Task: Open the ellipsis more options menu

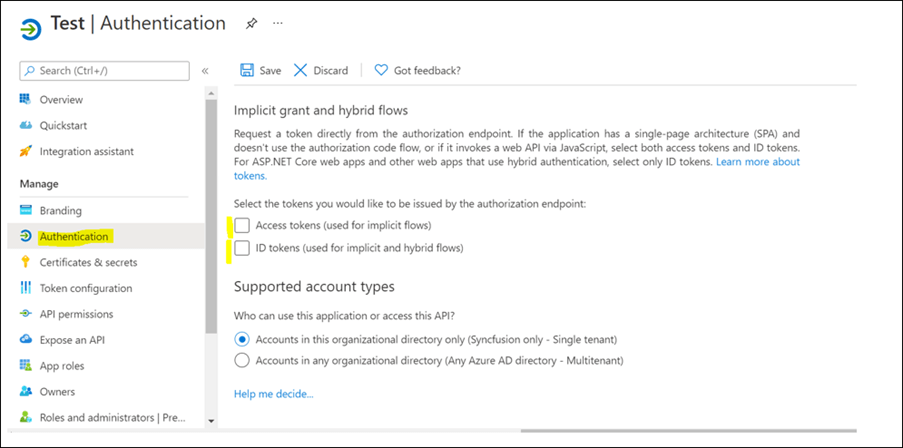Action: tap(277, 22)
